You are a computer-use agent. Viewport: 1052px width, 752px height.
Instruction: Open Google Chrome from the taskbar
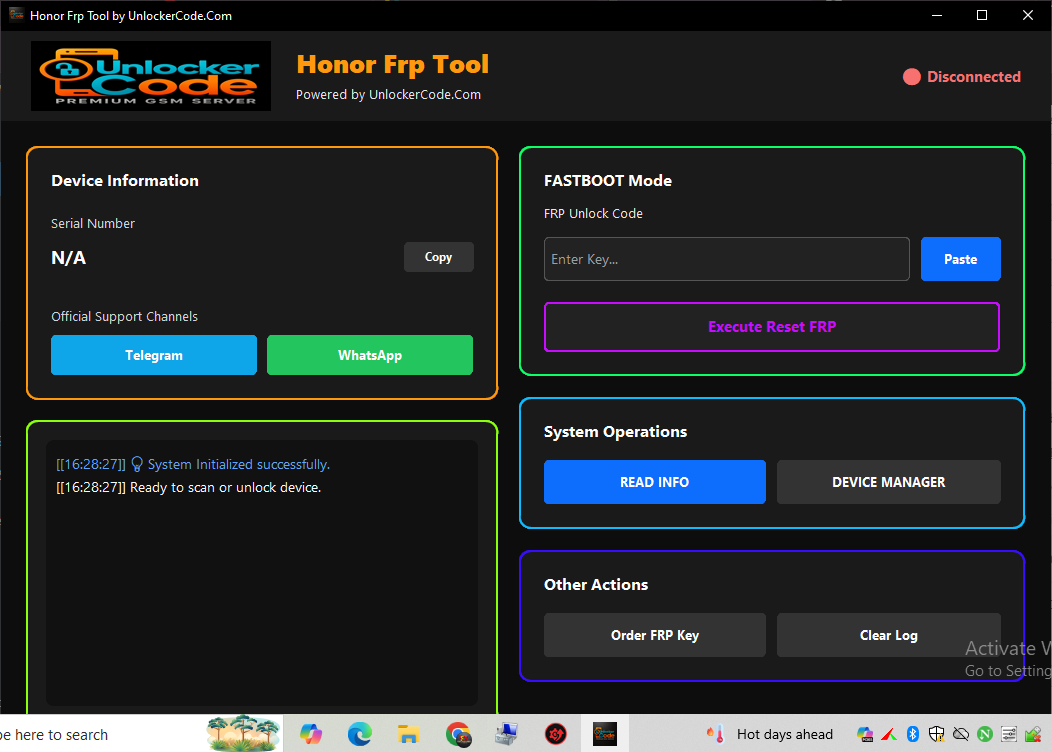[x=458, y=735]
